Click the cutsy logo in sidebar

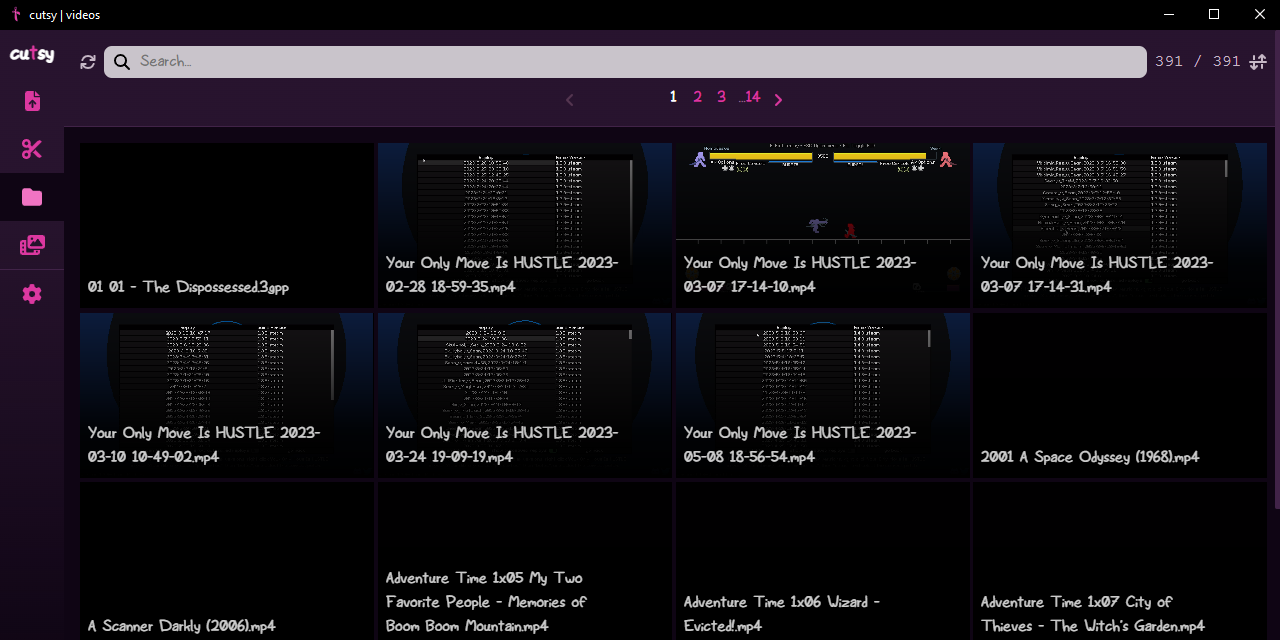[32, 55]
